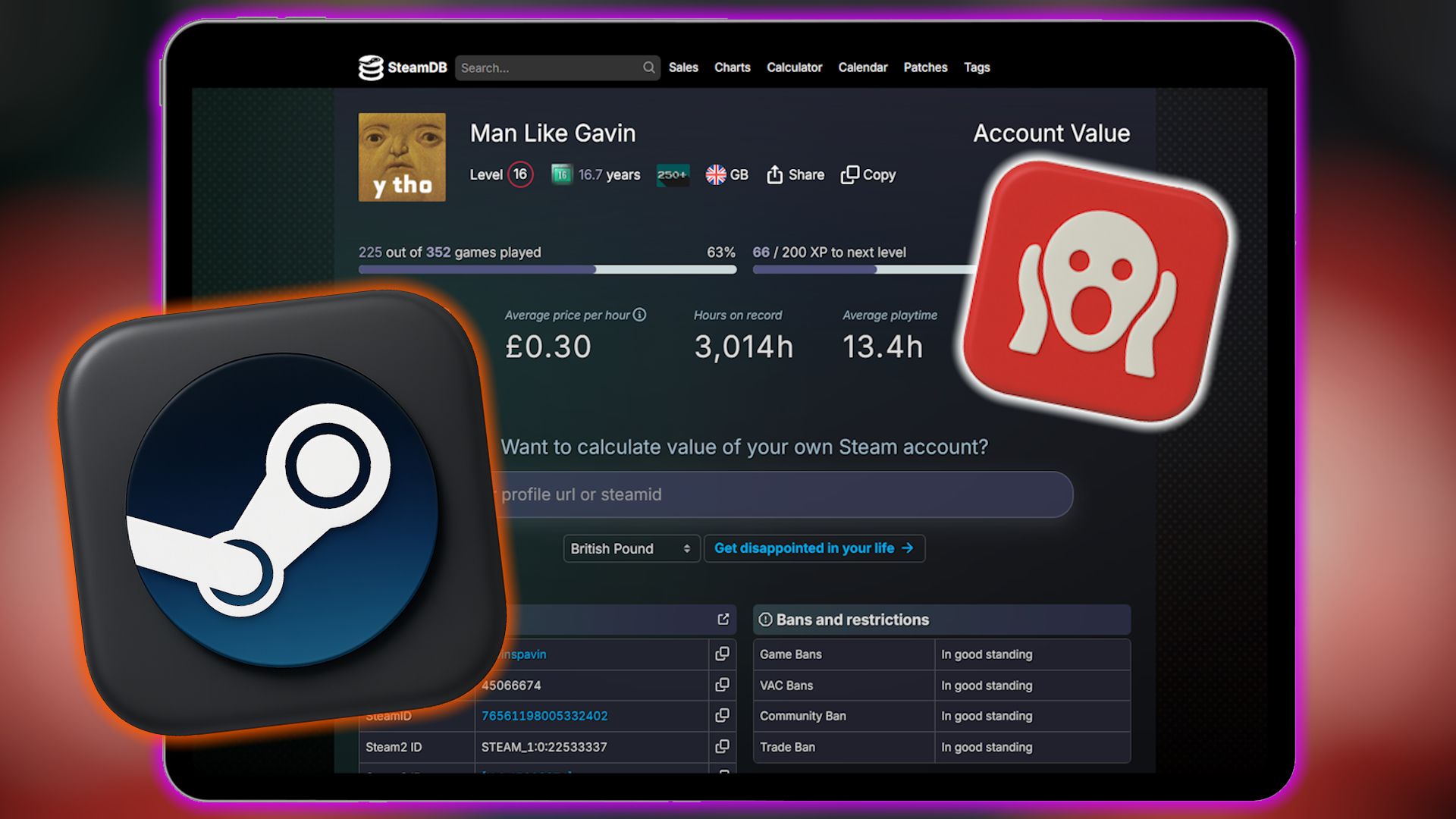Click the info icon beside Average price per hour
The image size is (1456, 819).
pos(639,315)
